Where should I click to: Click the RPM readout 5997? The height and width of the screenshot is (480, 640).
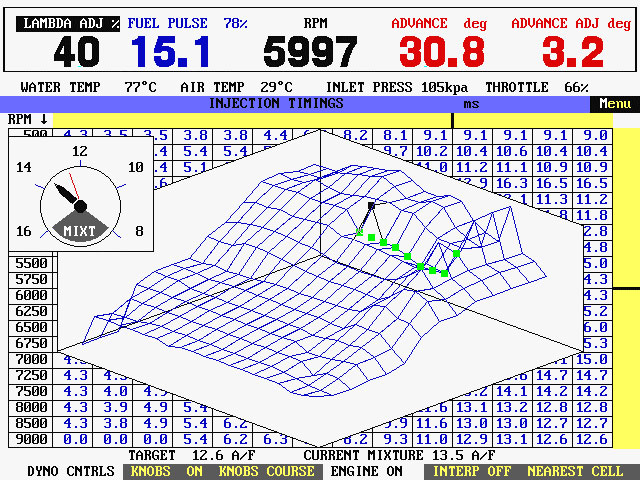pos(310,52)
